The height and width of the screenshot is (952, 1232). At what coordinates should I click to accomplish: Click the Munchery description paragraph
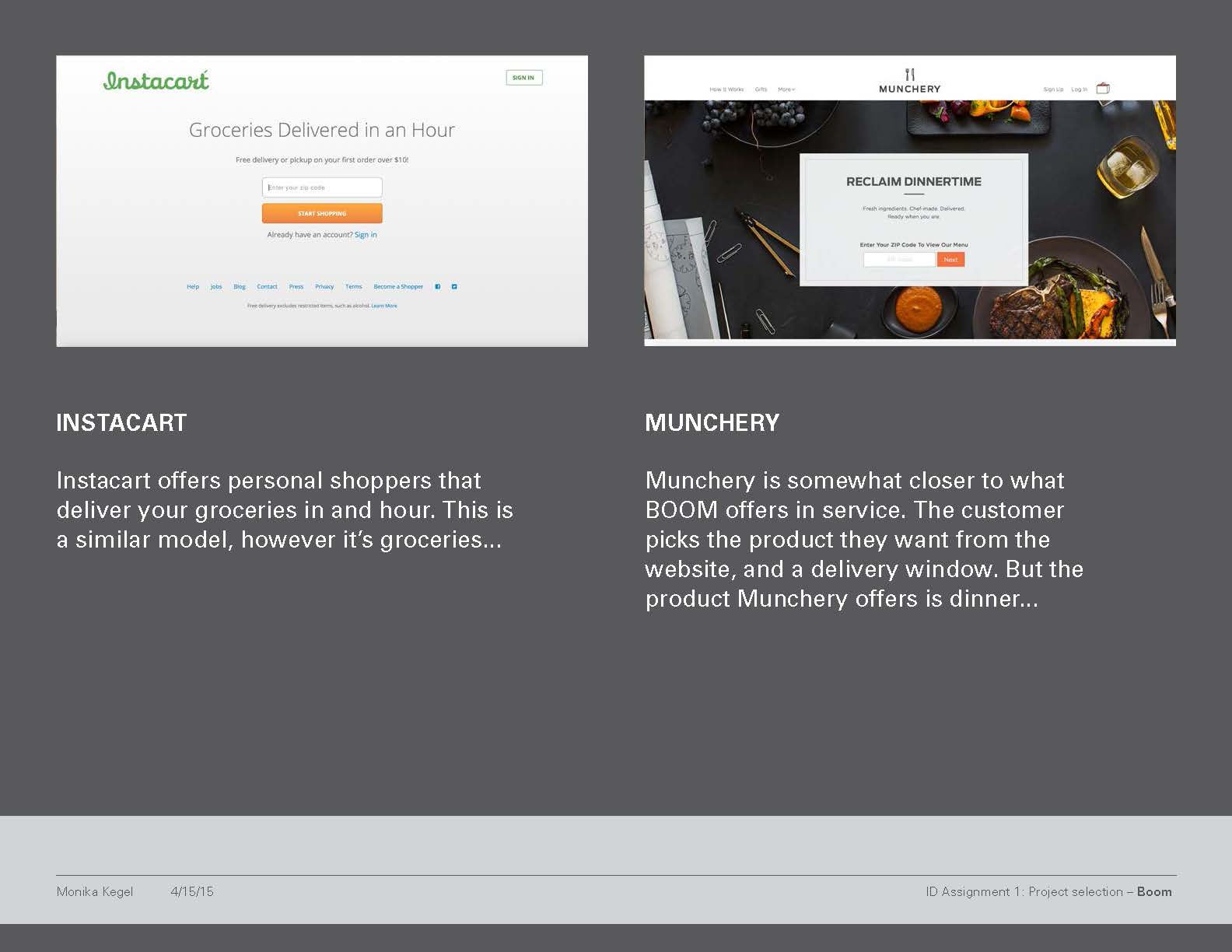[864, 539]
